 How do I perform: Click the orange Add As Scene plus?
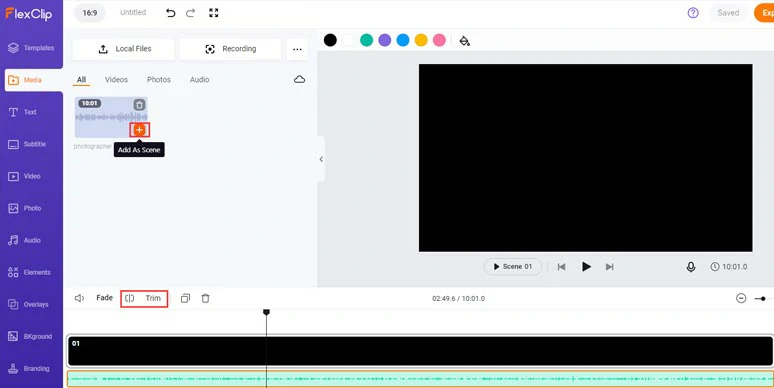(x=140, y=130)
